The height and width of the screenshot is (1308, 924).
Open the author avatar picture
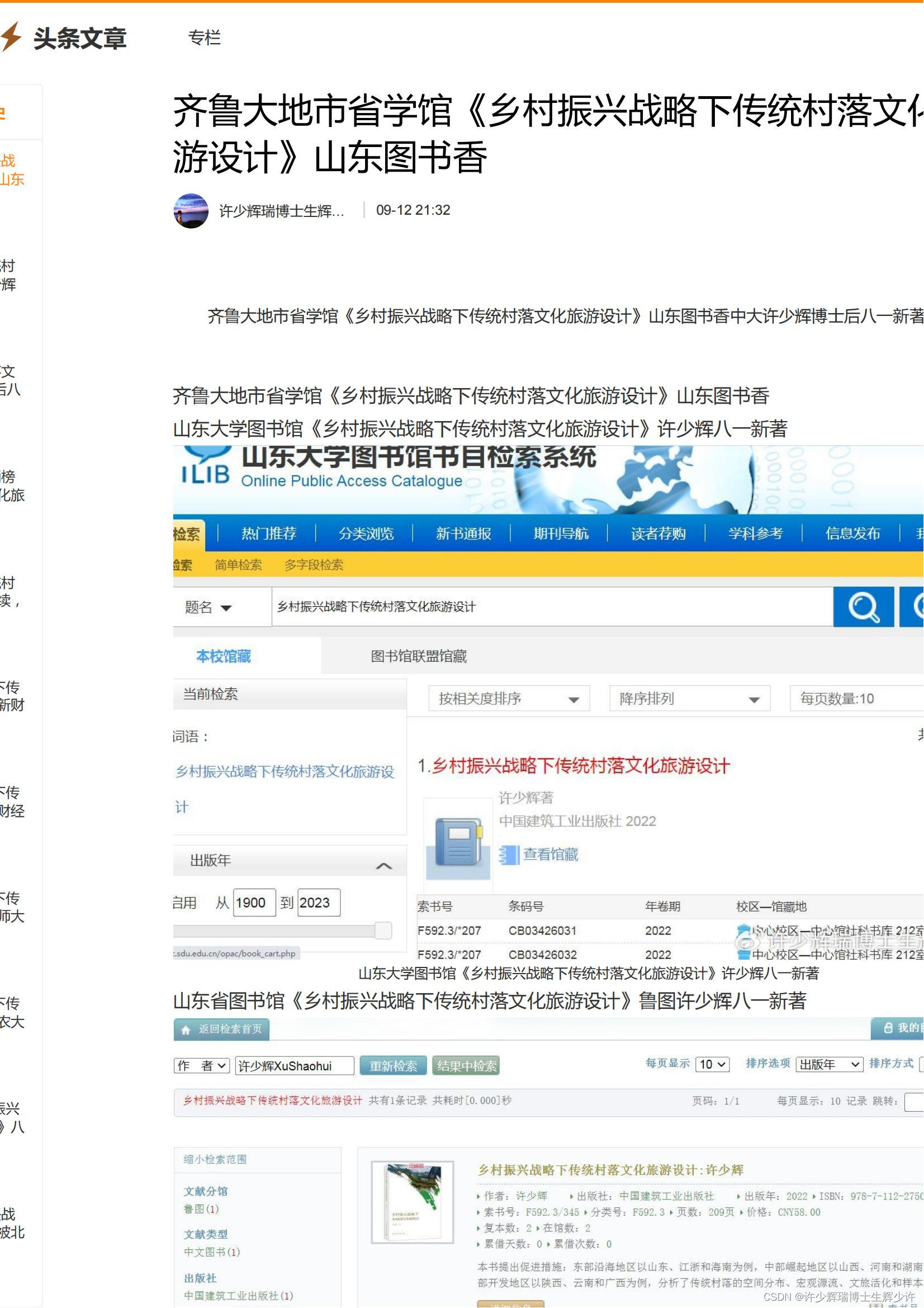191,211
